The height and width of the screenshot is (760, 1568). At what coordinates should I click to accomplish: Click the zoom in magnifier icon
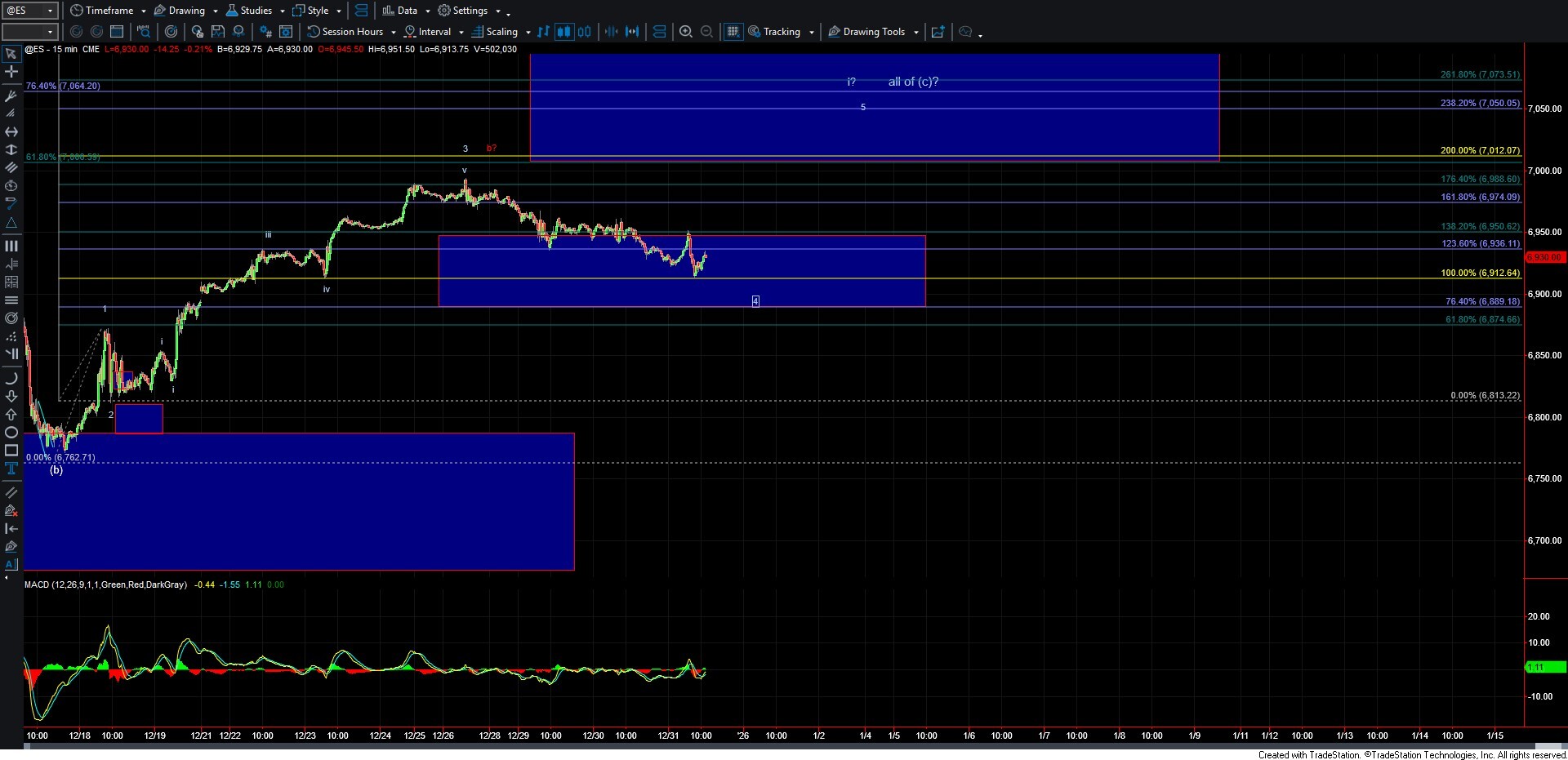click(x=686, y=32)
